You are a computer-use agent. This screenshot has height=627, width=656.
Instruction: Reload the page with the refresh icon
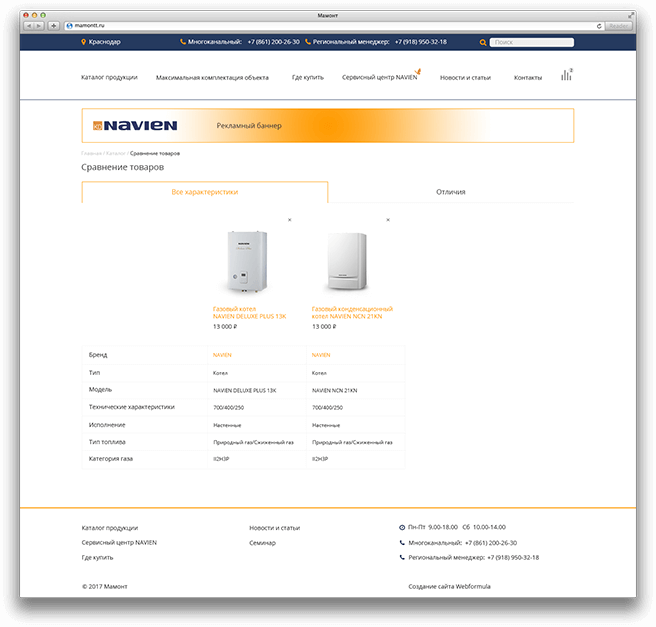(x=599, y=26)
